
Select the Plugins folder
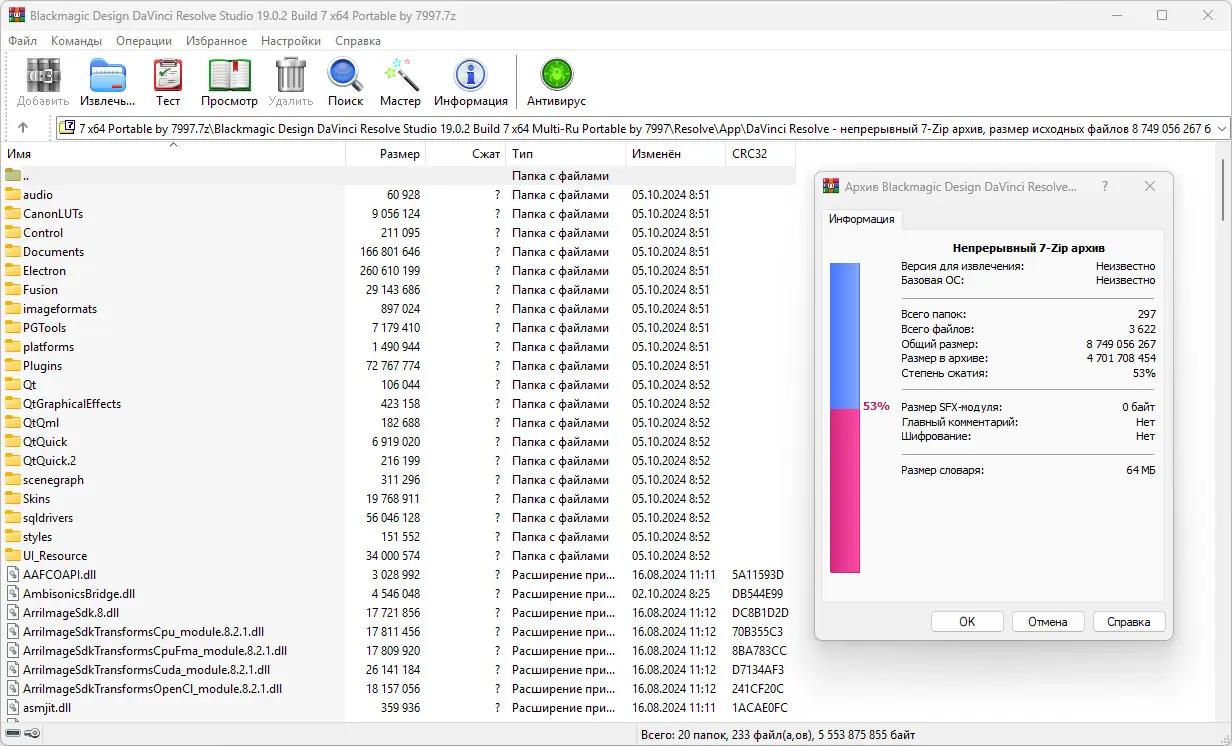point(33,366)
